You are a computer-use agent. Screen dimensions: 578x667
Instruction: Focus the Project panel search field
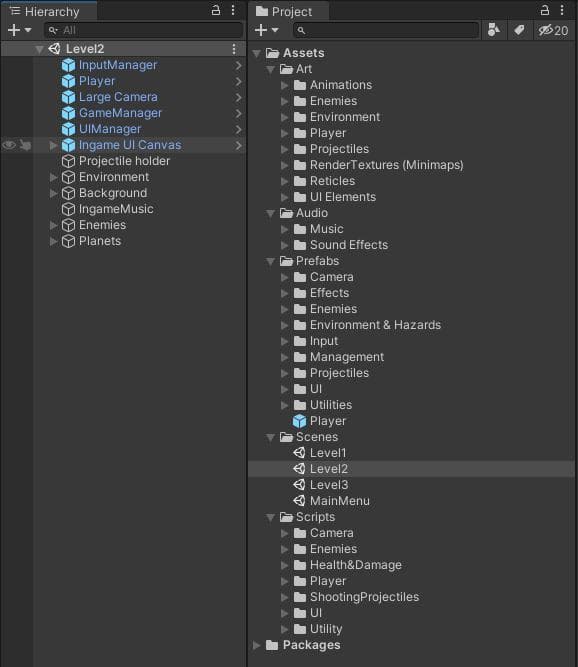tap(386, 30)
